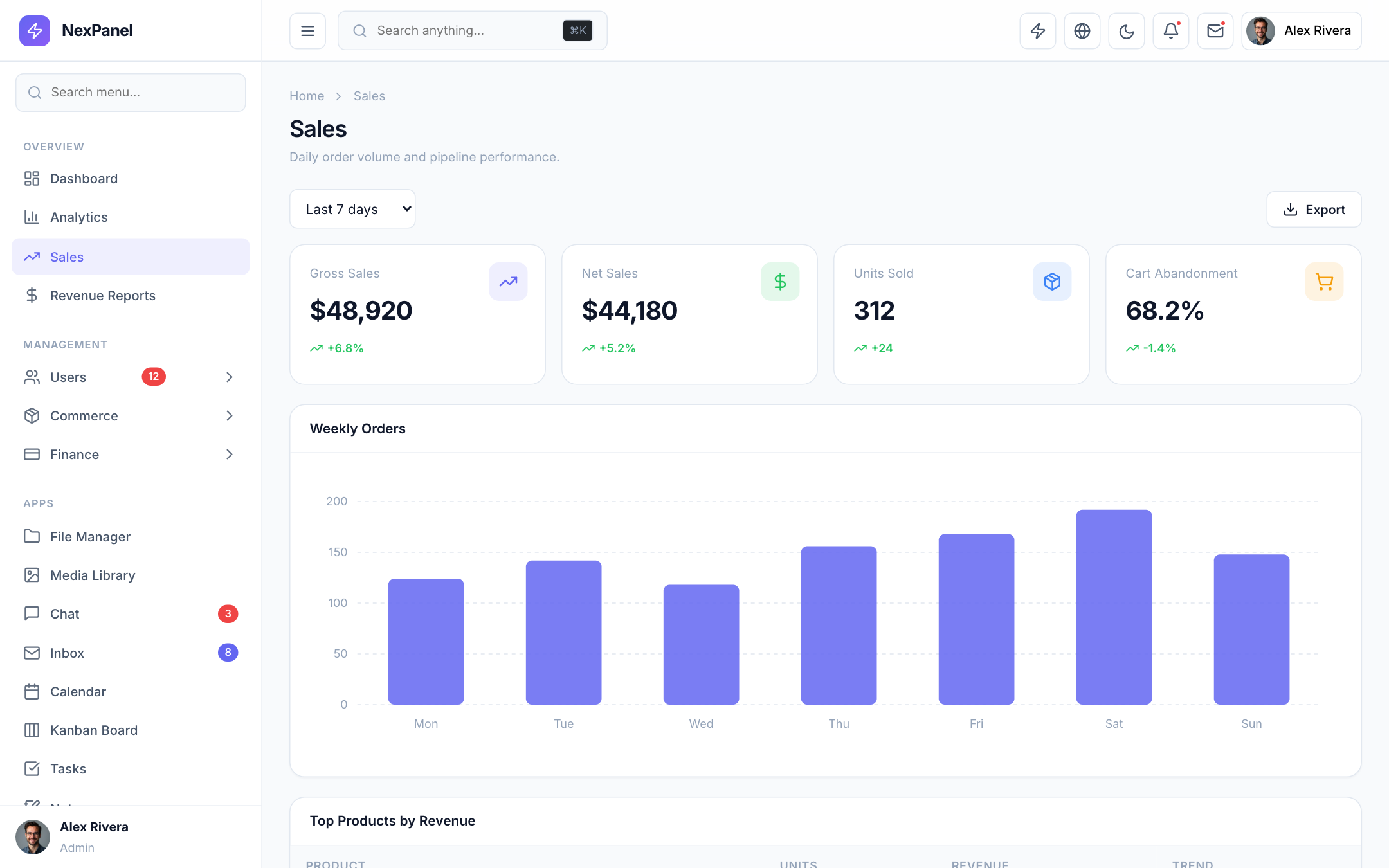Open Alex Rivera Admin profile at sidebar bottom
Viewport: 1389px width, 868px height.
click(131, 836)
